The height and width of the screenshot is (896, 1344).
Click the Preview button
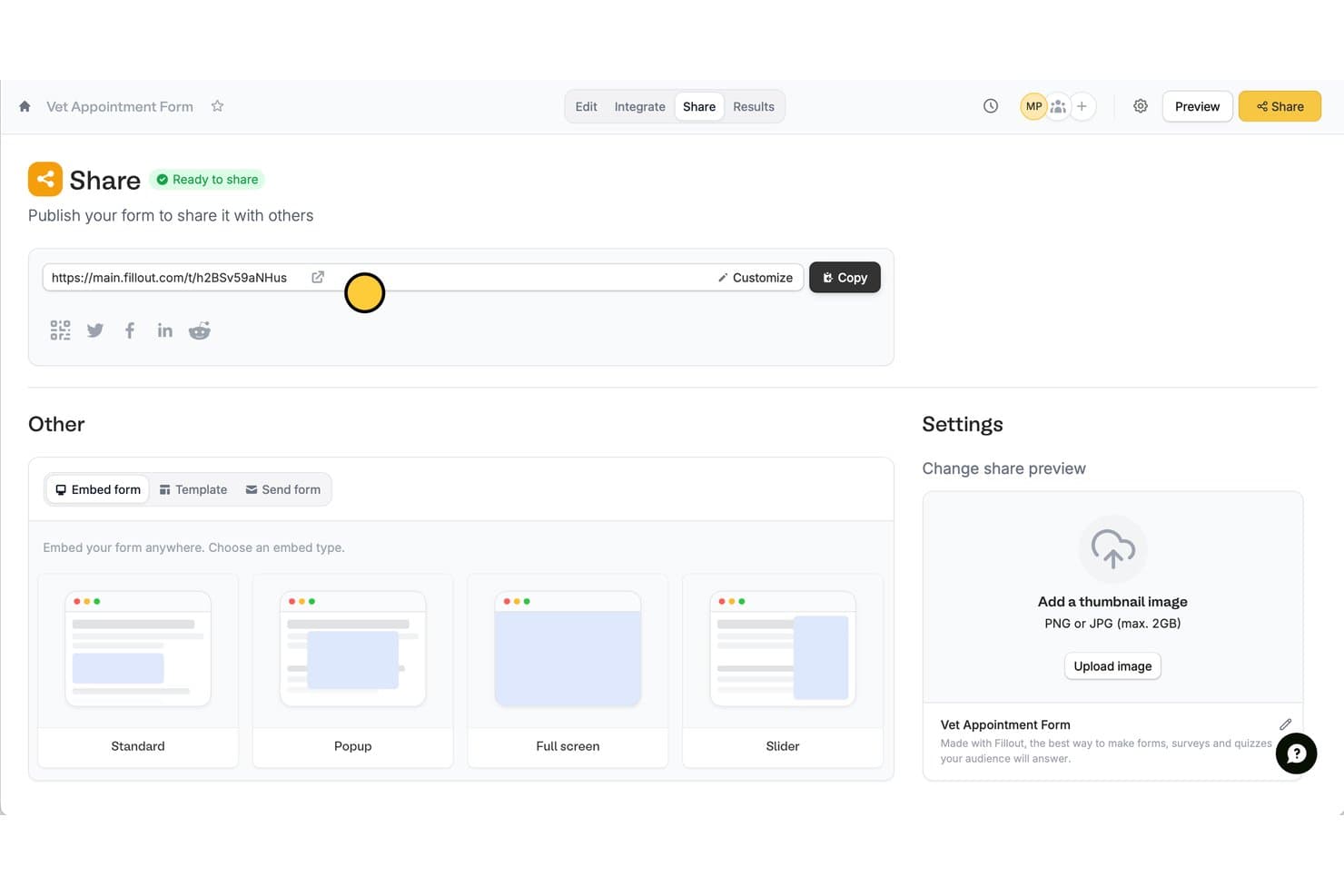(x=1197, y=106)
